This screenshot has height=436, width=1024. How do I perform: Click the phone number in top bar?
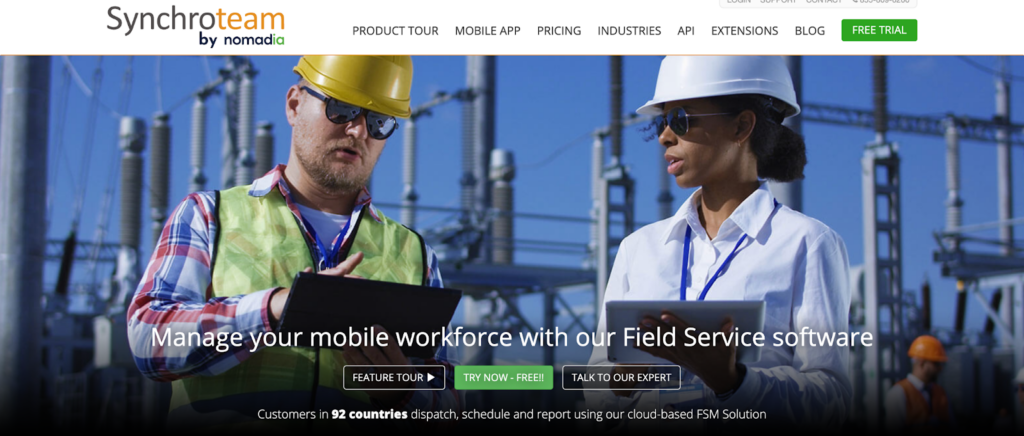coord(881,2)
